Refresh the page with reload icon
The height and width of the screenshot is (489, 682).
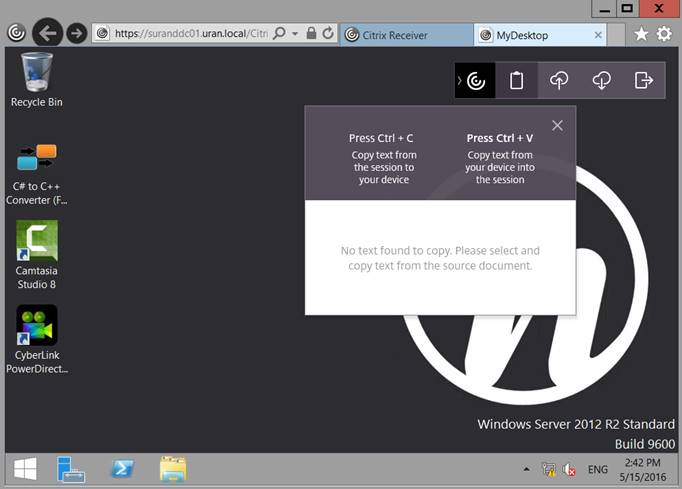[328, 33]
